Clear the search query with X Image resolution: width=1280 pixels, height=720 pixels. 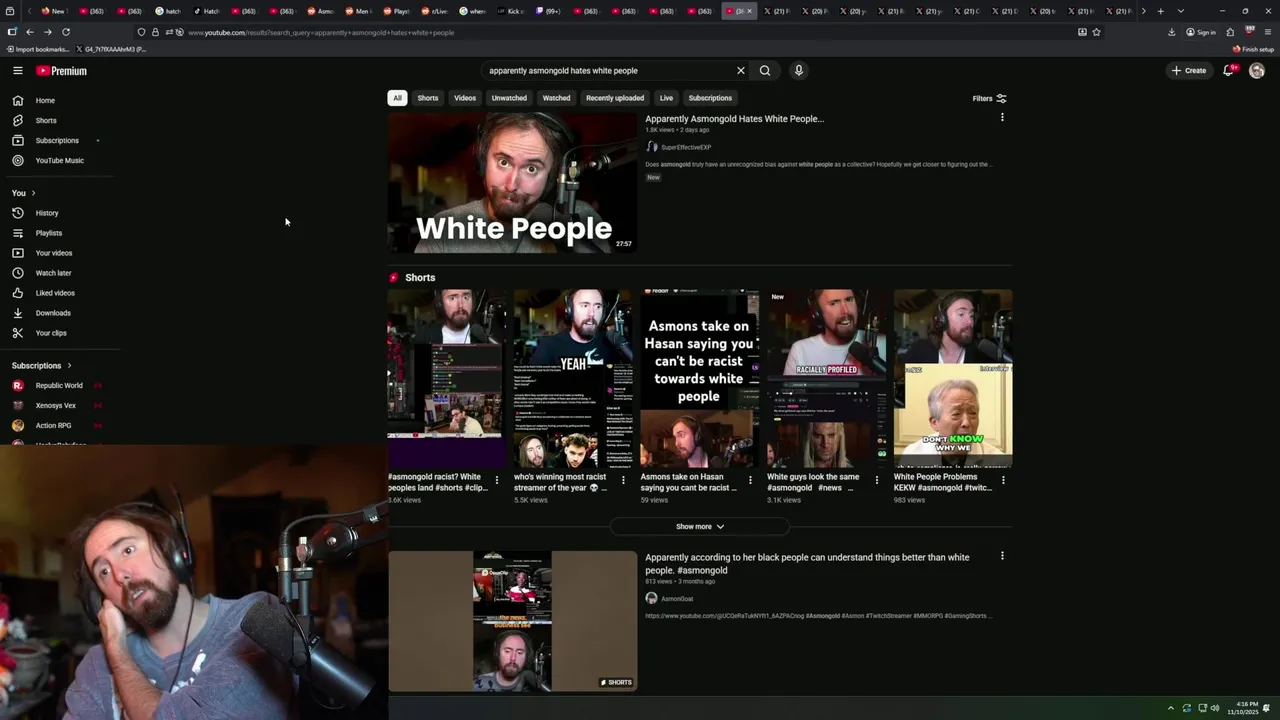(741, 71)
